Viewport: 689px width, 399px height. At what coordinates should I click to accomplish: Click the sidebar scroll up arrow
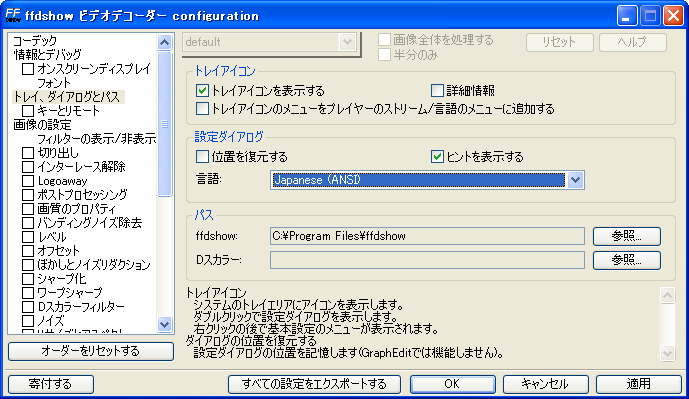coord(164,42)
